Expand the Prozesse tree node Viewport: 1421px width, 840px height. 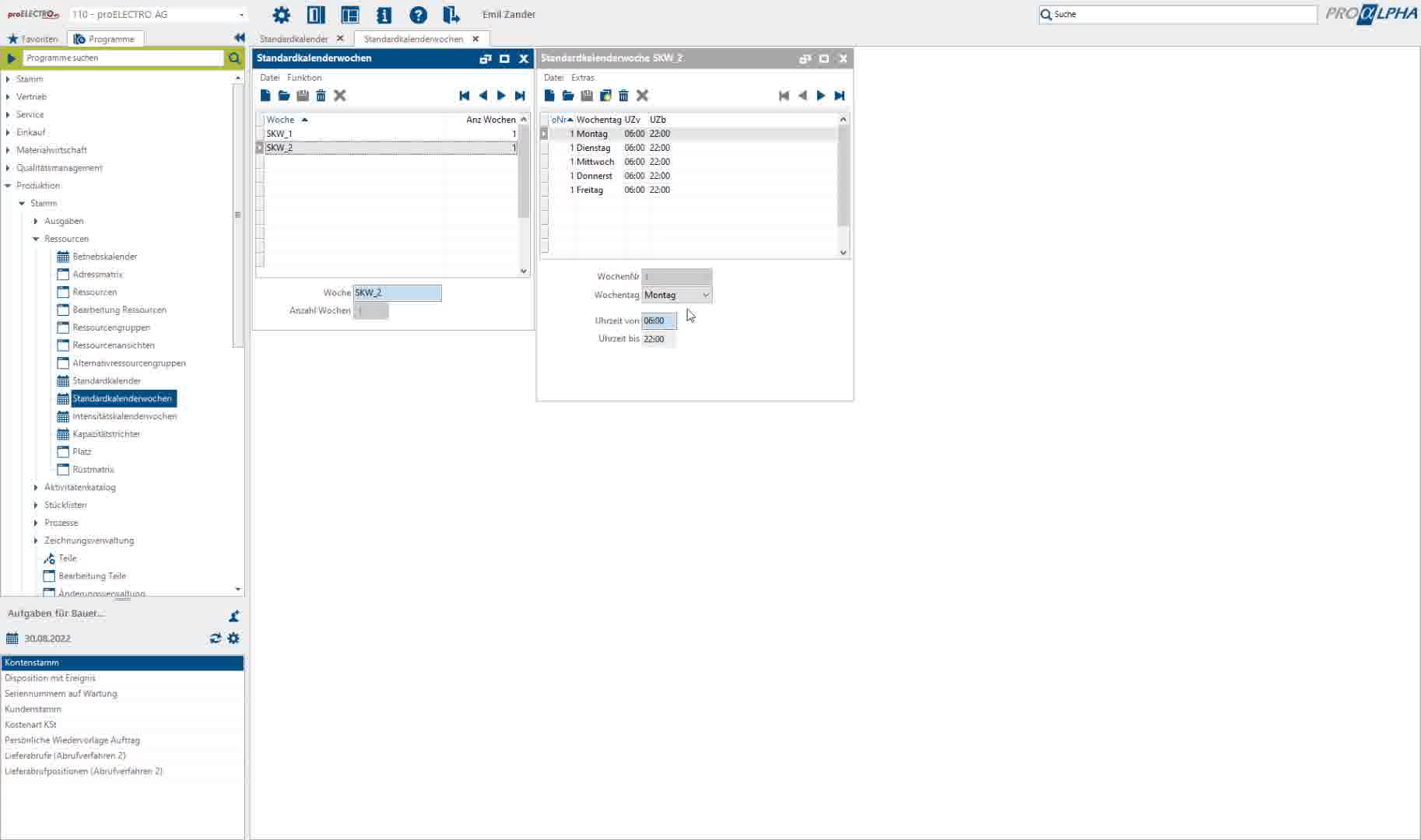[x=36, y=523]
